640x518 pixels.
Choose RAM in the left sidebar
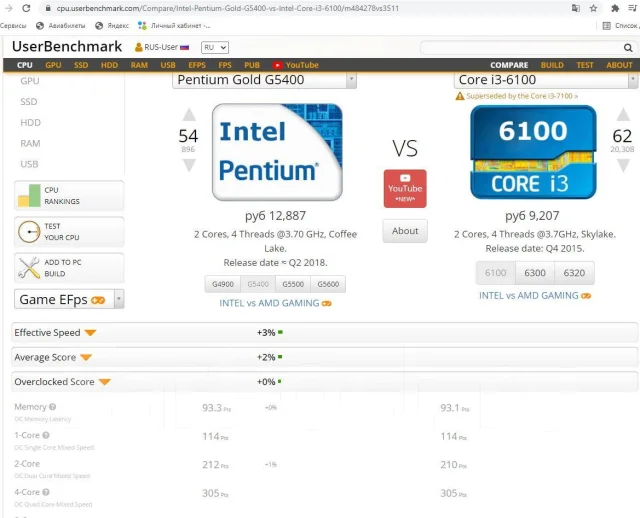pyautogui.click(x=30, y=143)
